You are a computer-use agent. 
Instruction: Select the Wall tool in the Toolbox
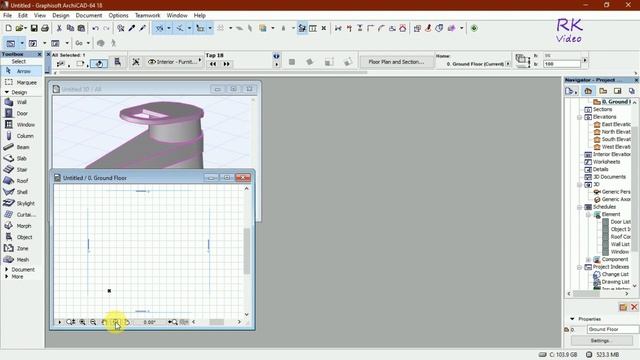[22, 102]
